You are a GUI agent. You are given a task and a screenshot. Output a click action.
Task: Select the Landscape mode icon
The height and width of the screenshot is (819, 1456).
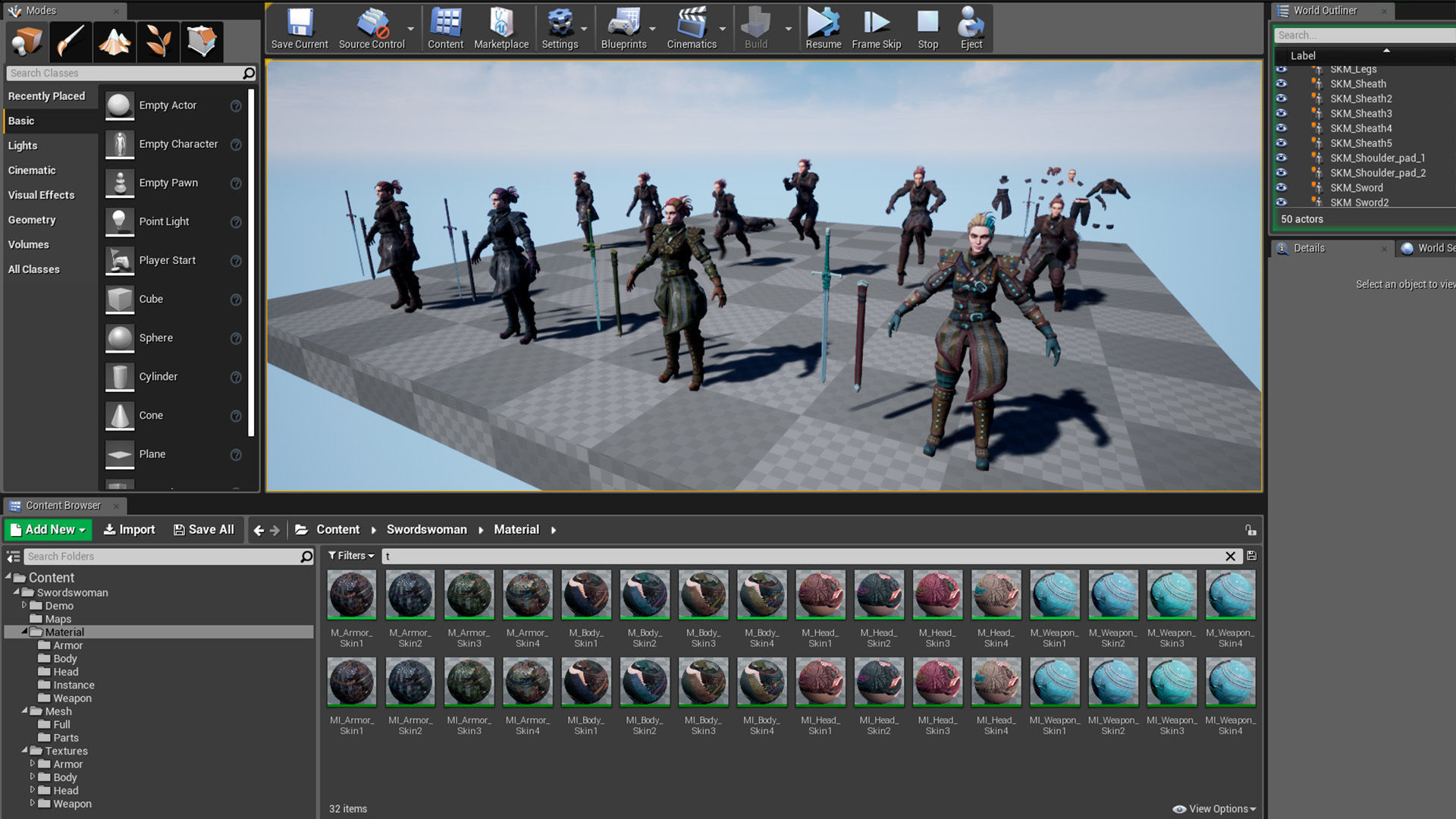pos(115,42)
